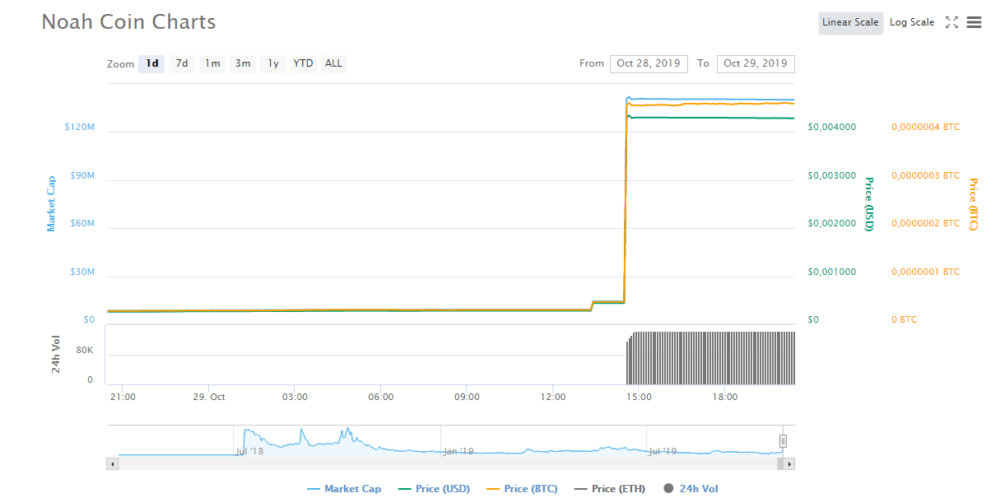Toggle 24h Vol series in legend
The height and width of the screenshot is (498, 1000).
pos(689,489)
